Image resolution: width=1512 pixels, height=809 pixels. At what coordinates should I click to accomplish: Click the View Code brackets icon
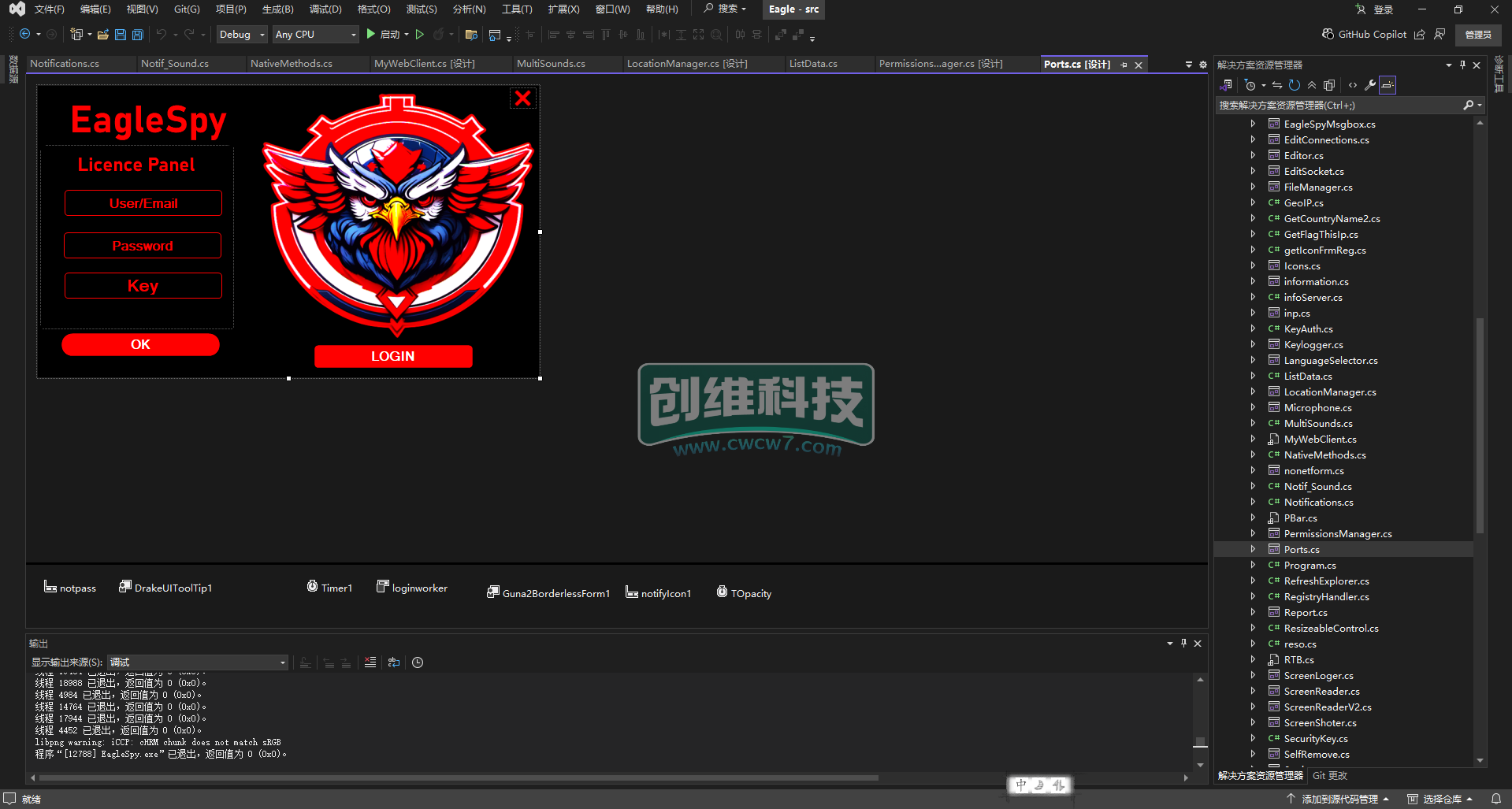[x=1353, y=85]
